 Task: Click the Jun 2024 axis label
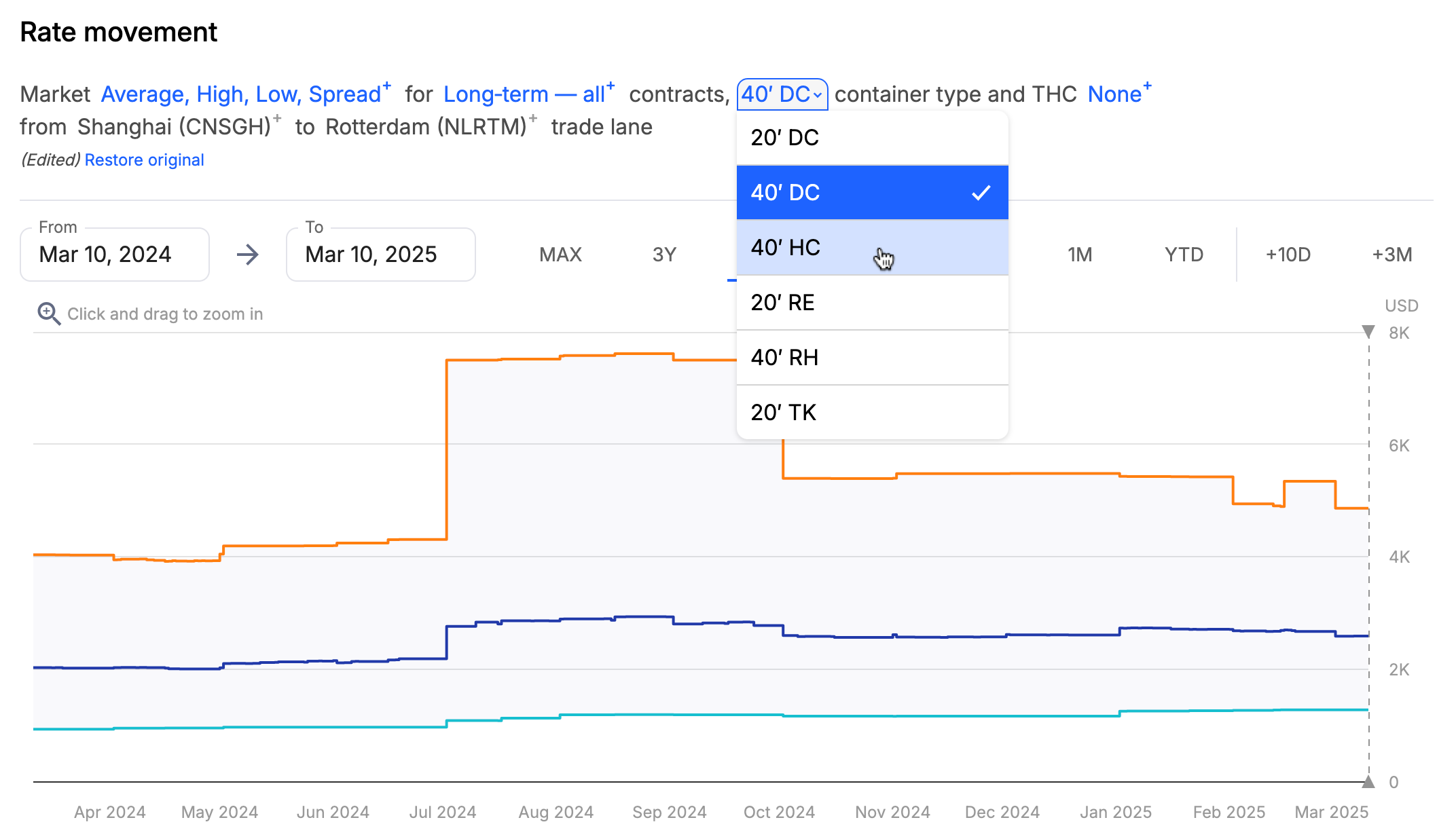click(333, 813)
